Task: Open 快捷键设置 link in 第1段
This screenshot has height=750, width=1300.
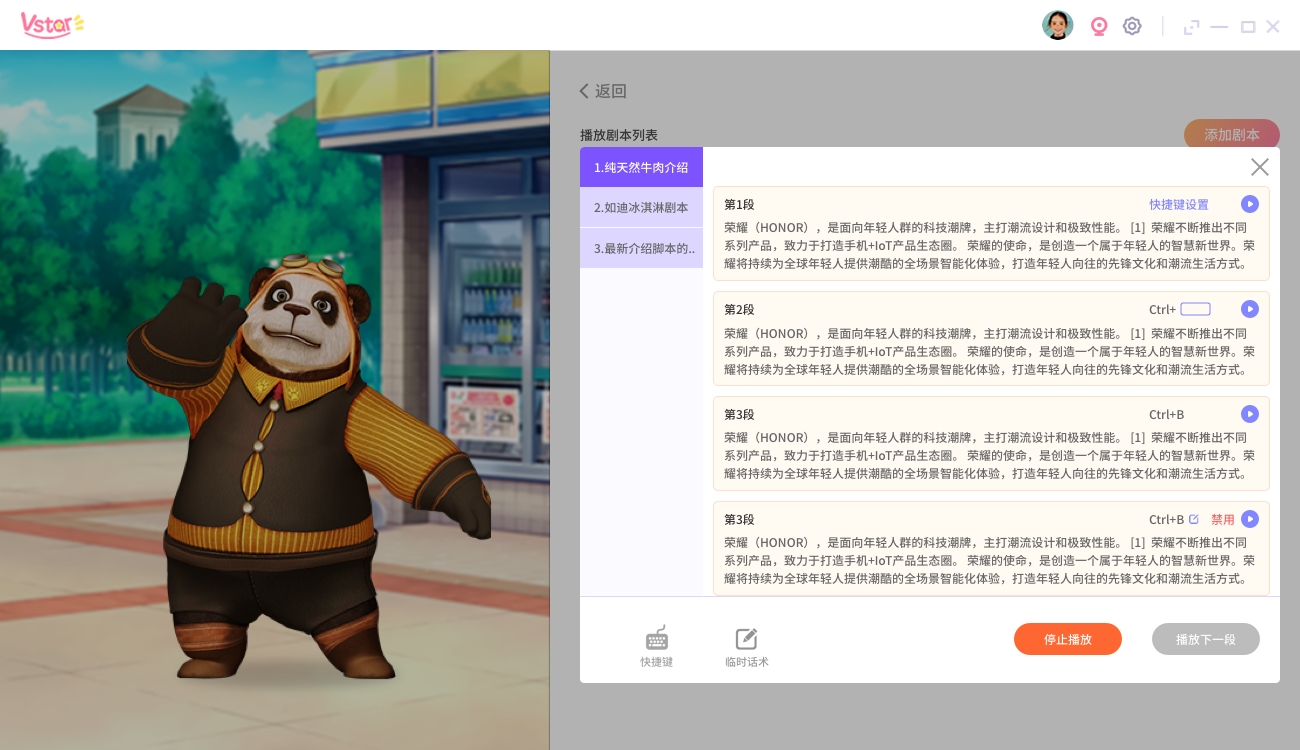Action: (x=1179, y=204)
